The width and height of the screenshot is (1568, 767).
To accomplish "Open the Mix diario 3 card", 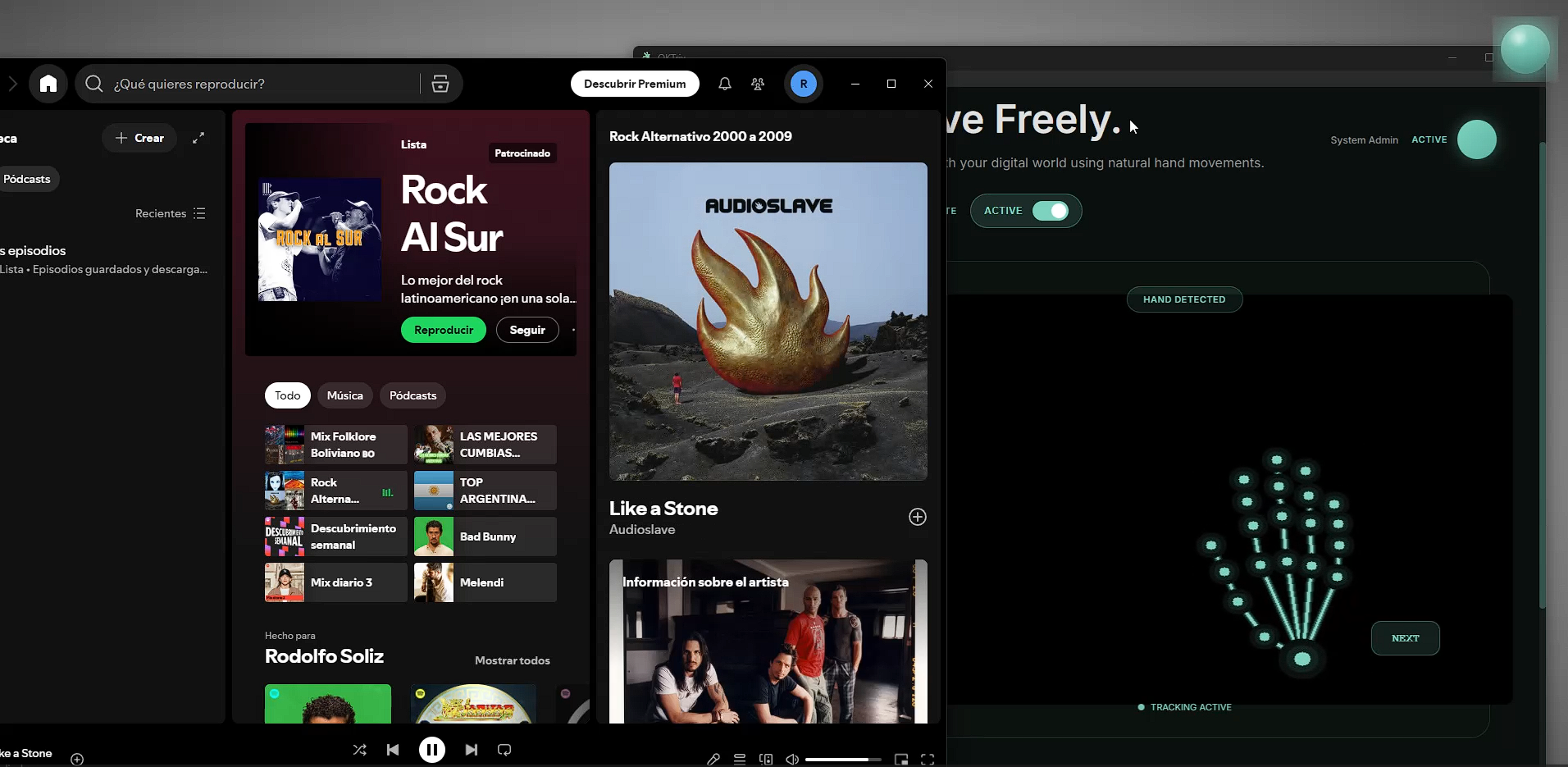I will [336, 582].
